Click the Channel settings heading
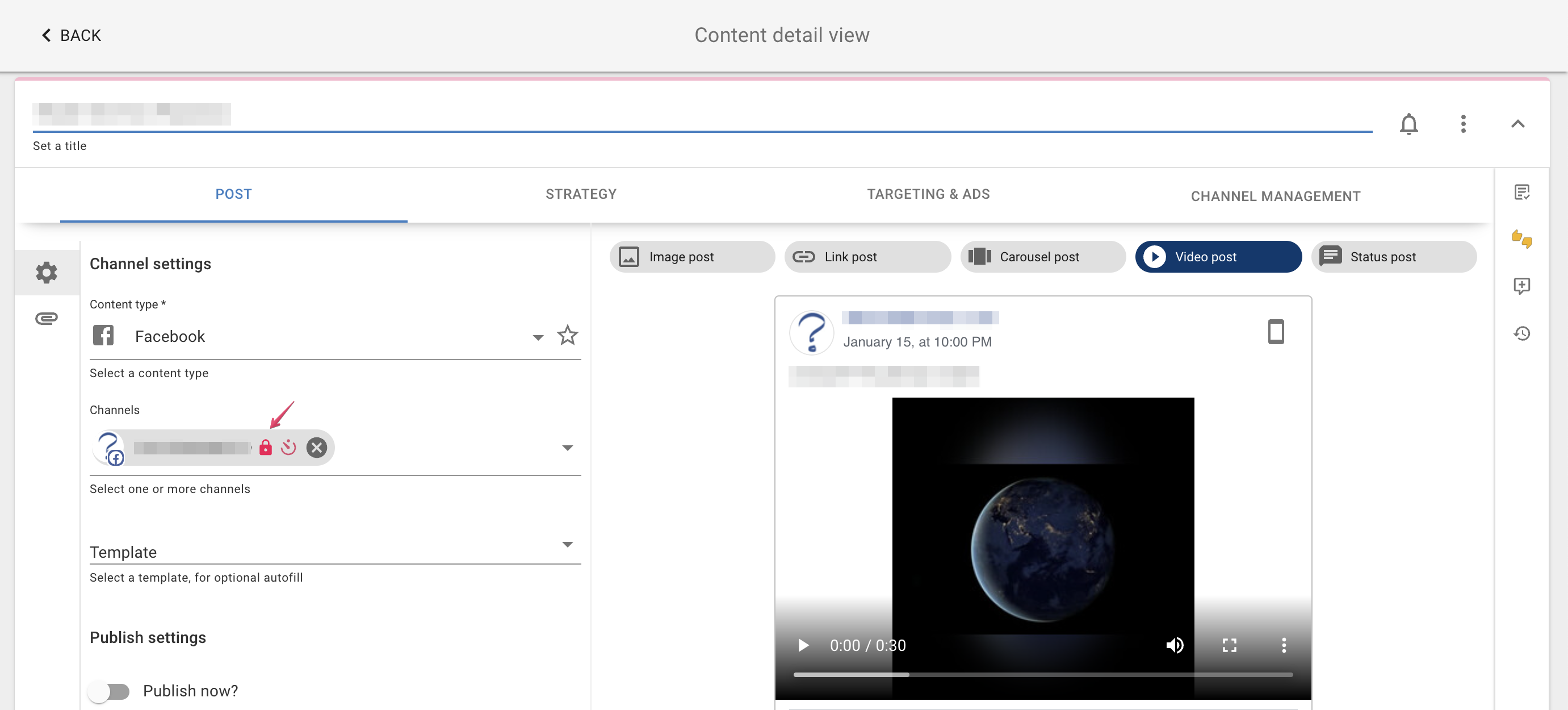 point(150,264)
